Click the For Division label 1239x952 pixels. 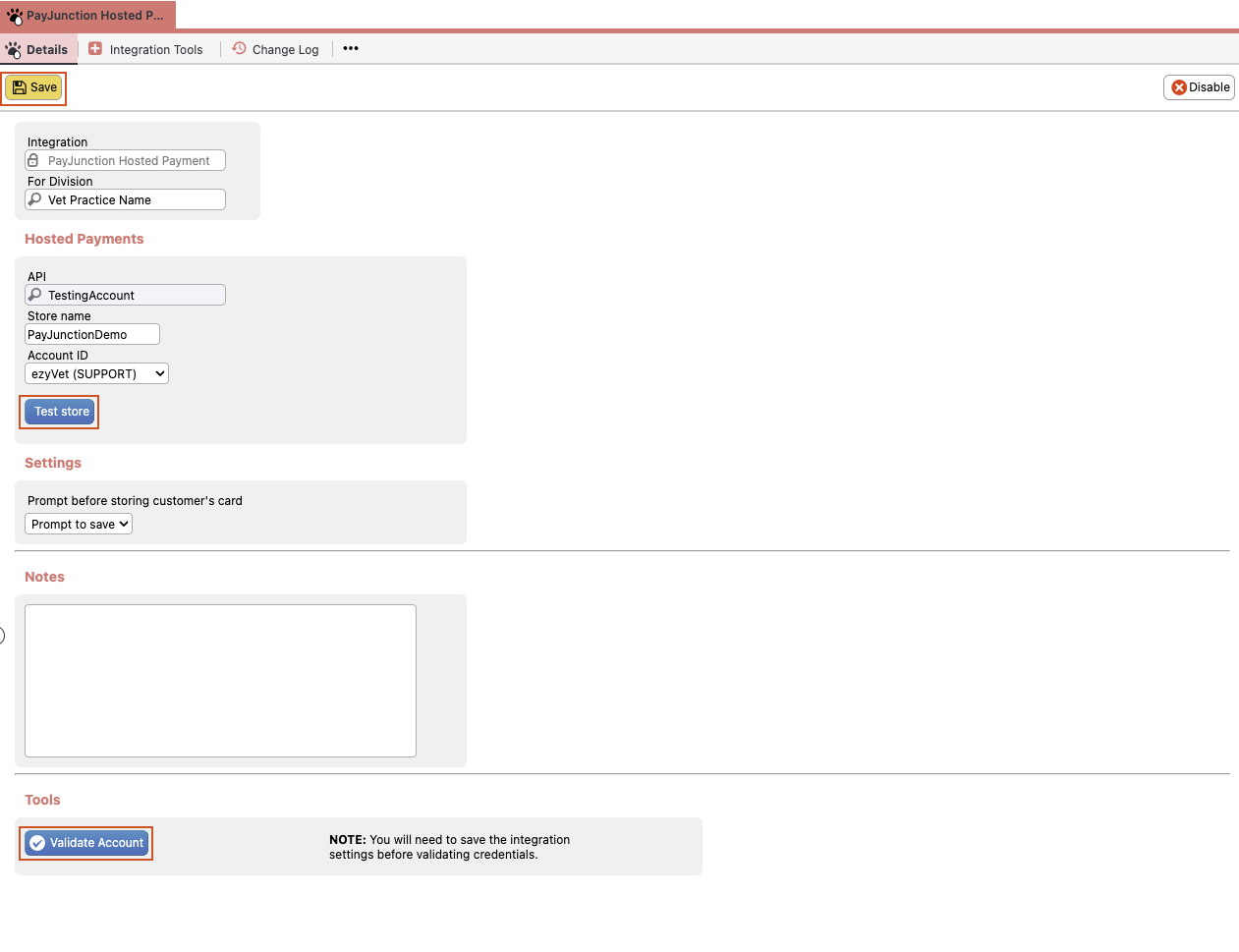60,182
